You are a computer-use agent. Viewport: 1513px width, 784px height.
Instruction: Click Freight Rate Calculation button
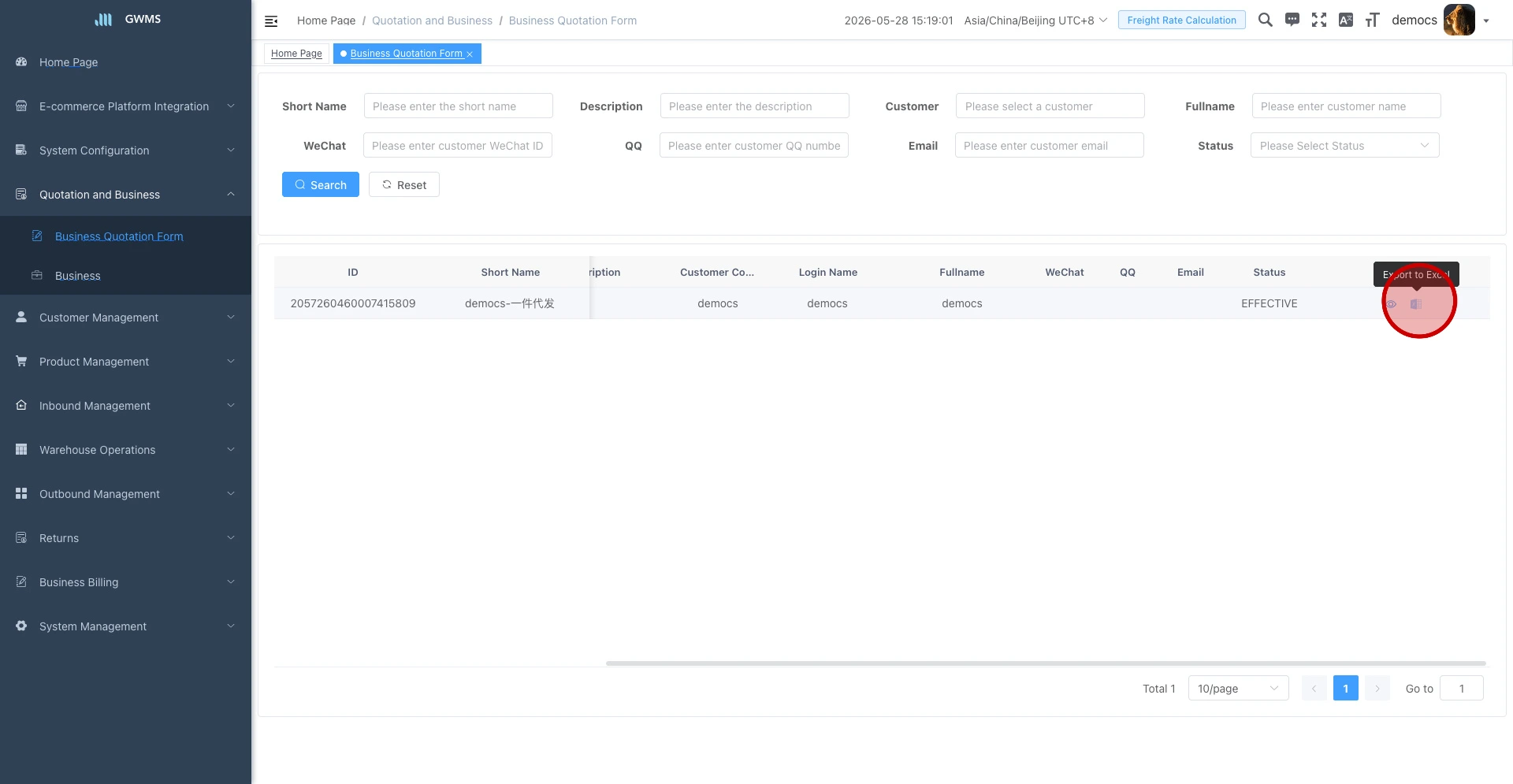tap(1181, 20)
